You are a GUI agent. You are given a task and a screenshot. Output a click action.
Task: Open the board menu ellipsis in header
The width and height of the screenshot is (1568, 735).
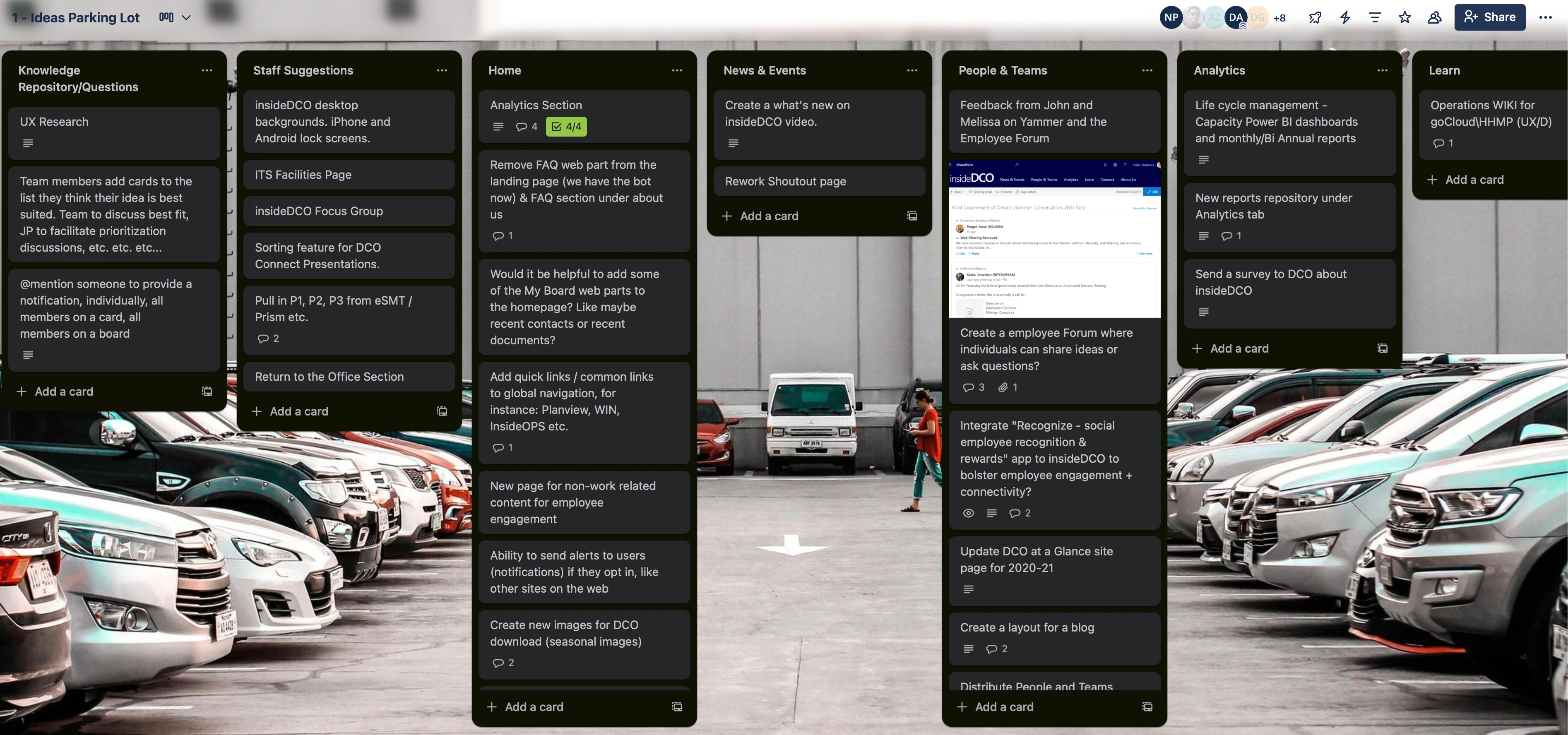[1545, 17]
